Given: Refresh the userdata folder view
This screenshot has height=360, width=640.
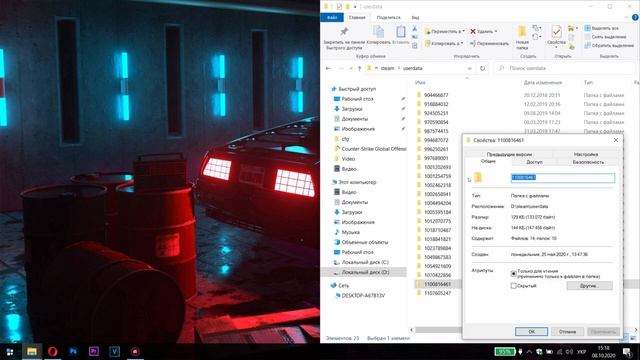Looking at the screenshot, I should [x=482, y=68].
